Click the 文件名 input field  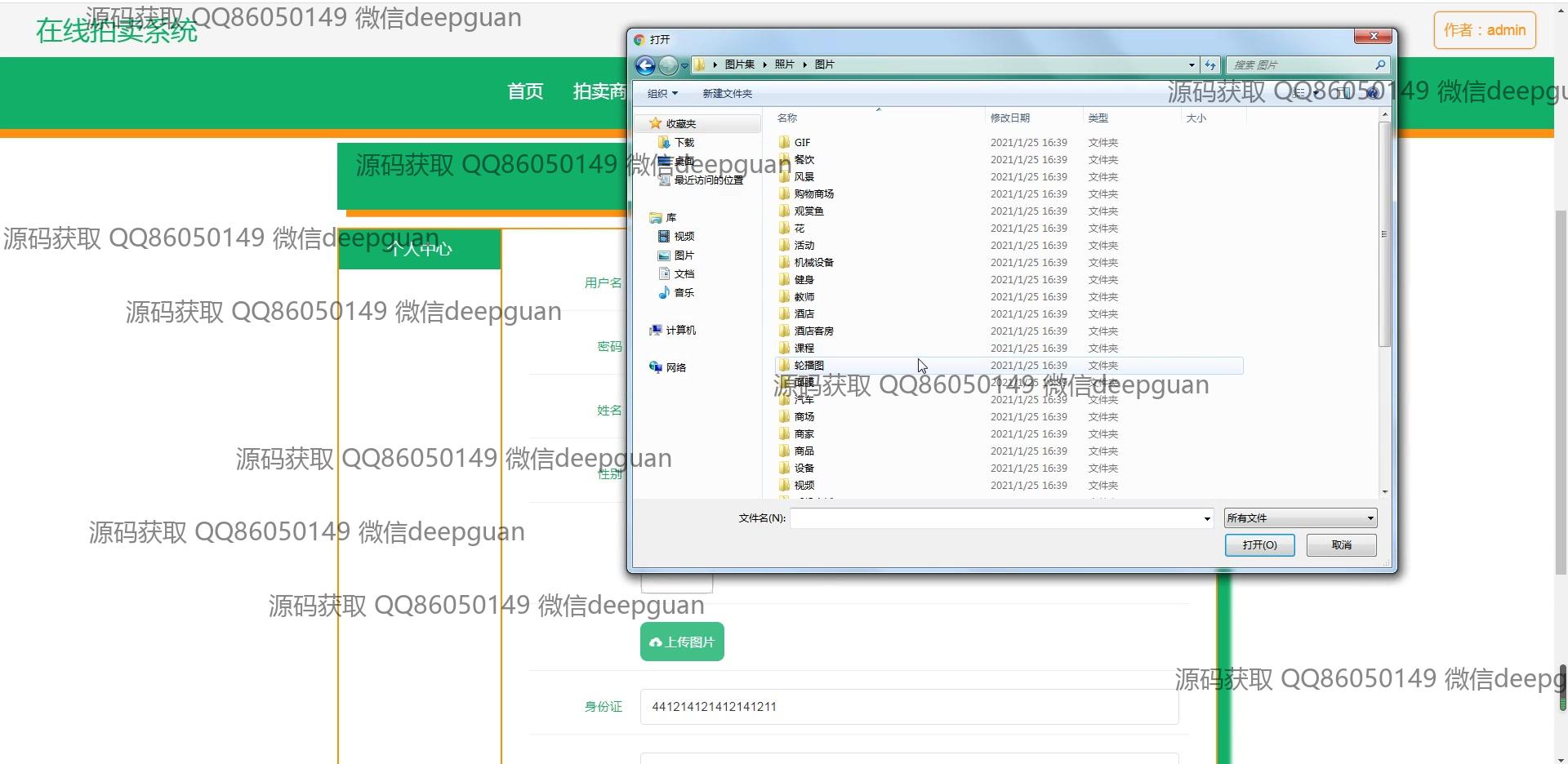[995, 518]
